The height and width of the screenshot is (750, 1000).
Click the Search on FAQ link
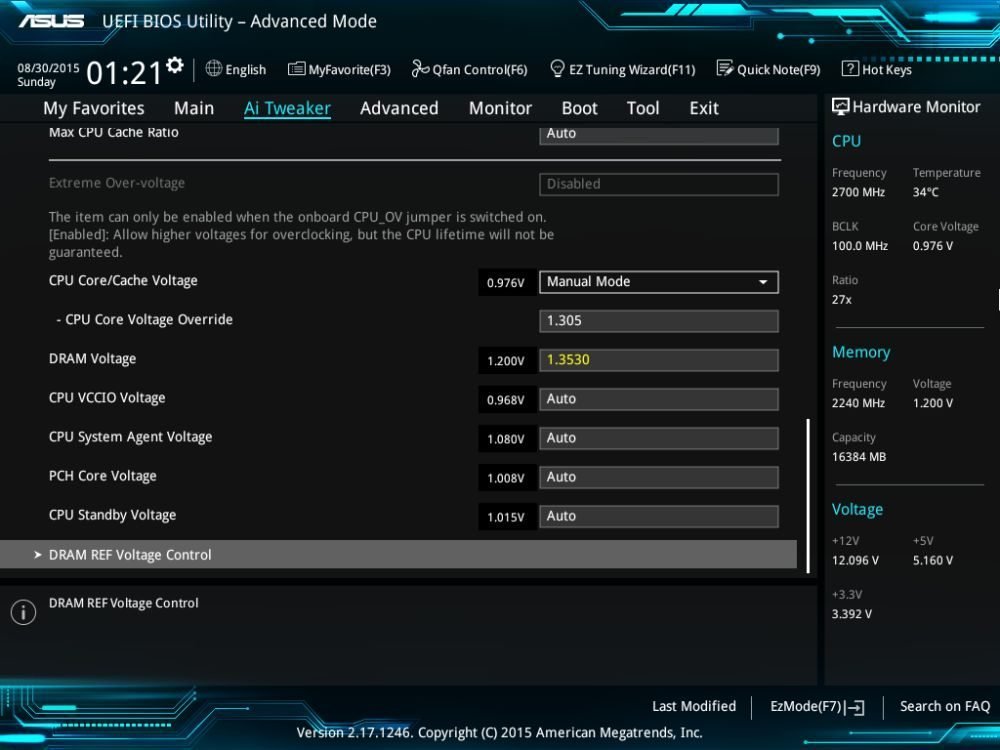945,706
